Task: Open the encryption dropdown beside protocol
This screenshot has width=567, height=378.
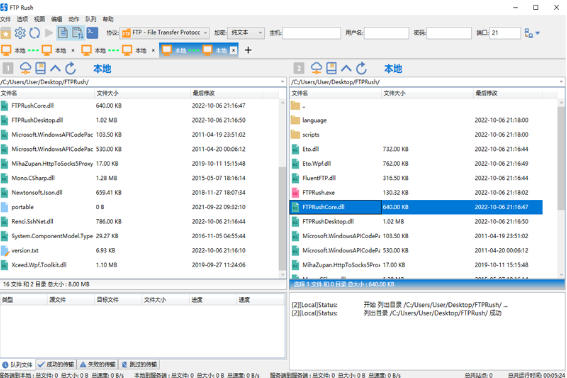Action: (246, 33)
